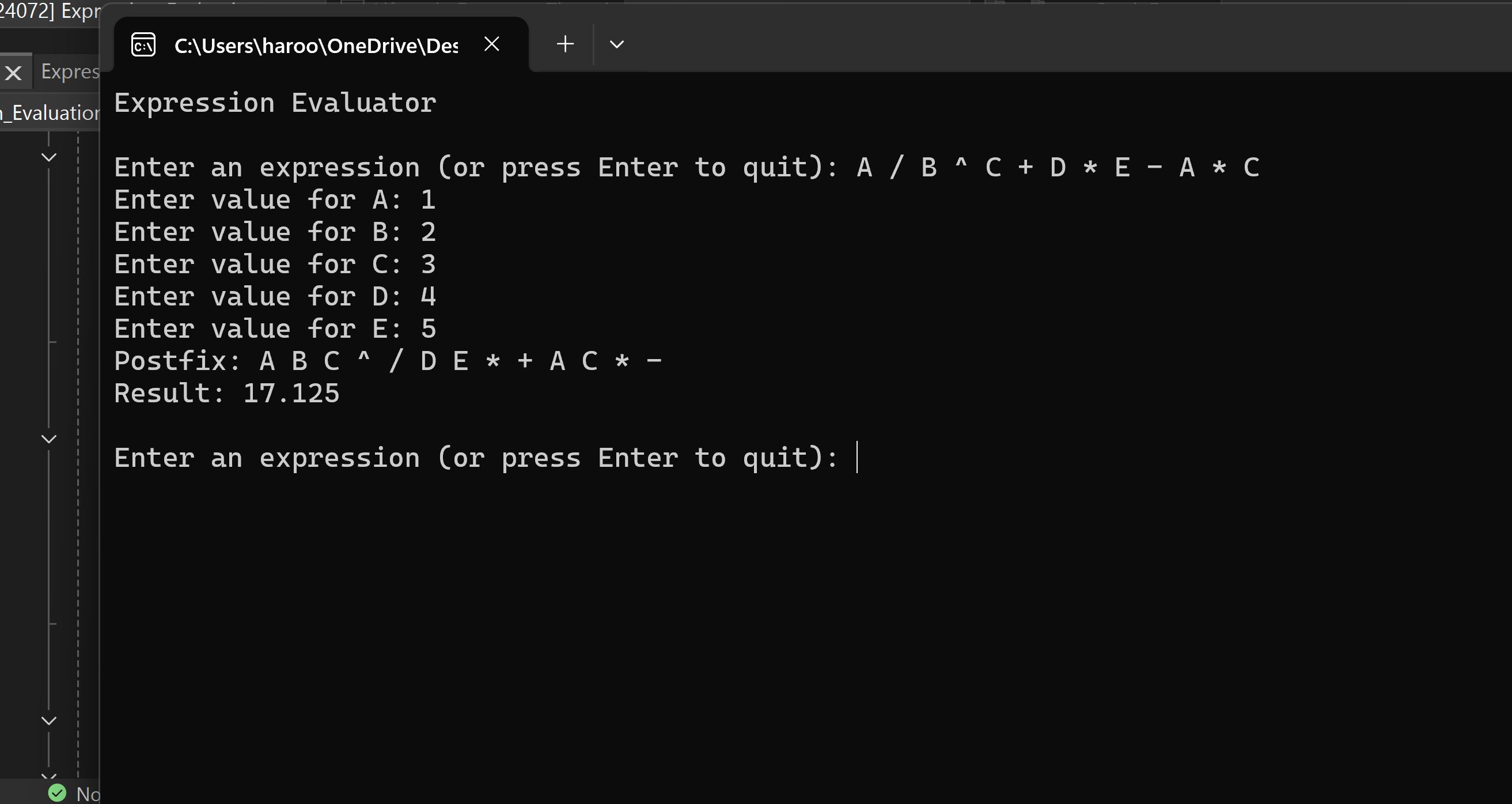1512x804 pixels.
Task: Close the C:\Users\haroo terminal tab
Action: pyautogui.click(x=491, y=44)
